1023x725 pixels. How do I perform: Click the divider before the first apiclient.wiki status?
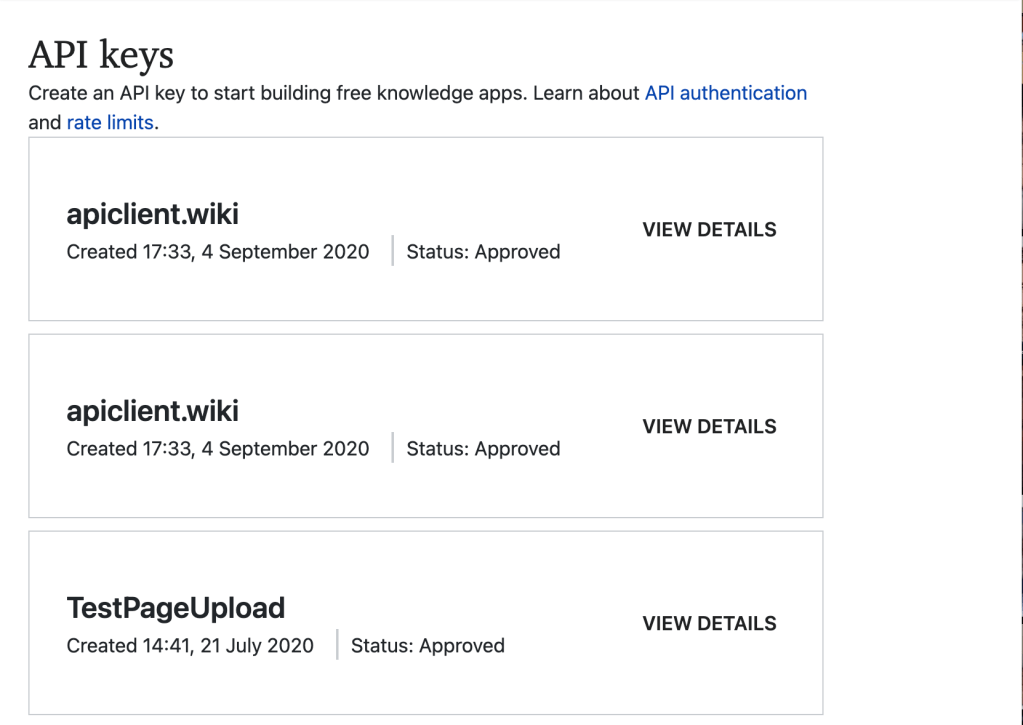point(392,251)
